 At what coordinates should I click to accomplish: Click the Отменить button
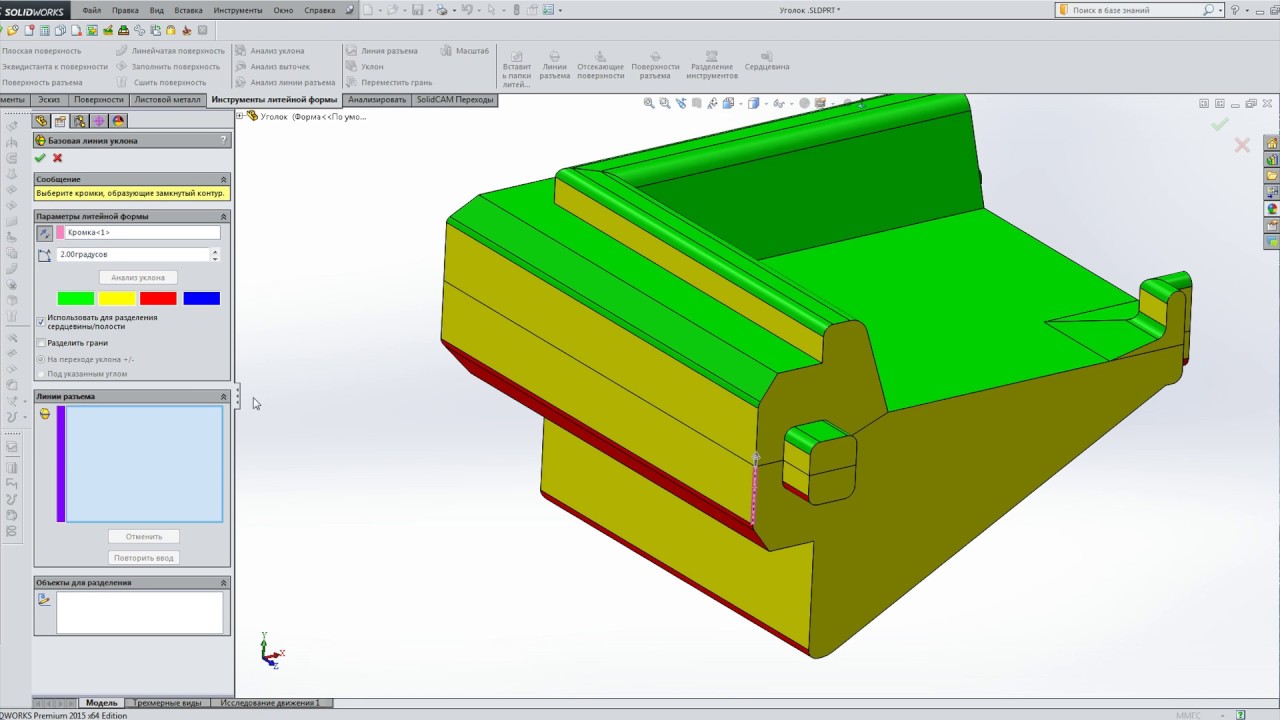click(x=144, y=536)
